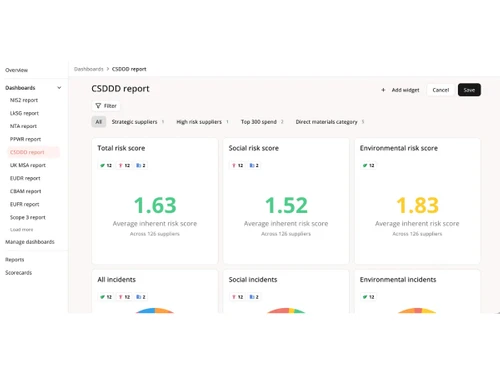Open PPWR report dashboard
This screenshot has width=500, height=375.
[x=25, y=139]
